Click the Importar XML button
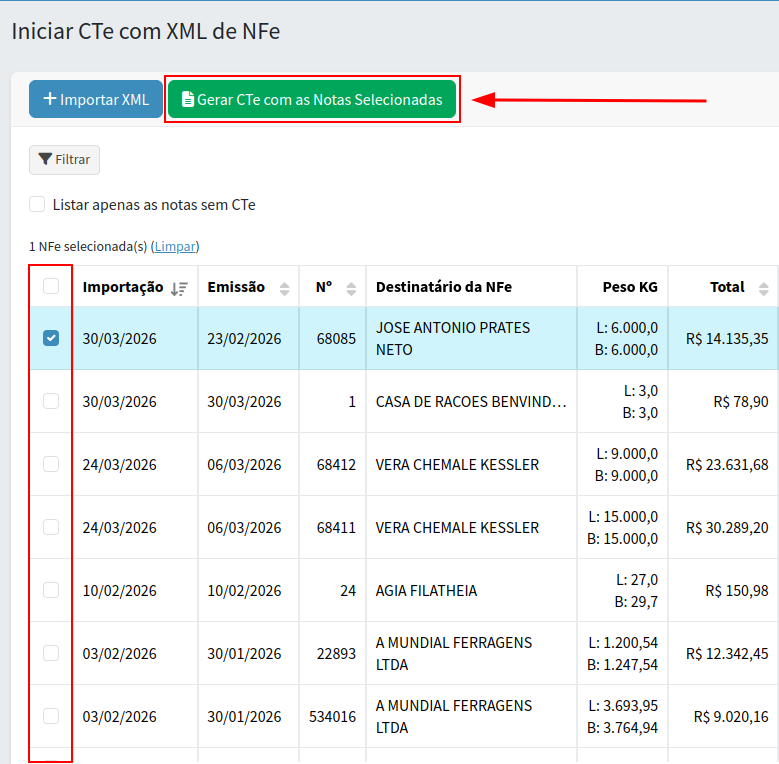The height and width of the screenshot is (764, 779). (95, 100)
